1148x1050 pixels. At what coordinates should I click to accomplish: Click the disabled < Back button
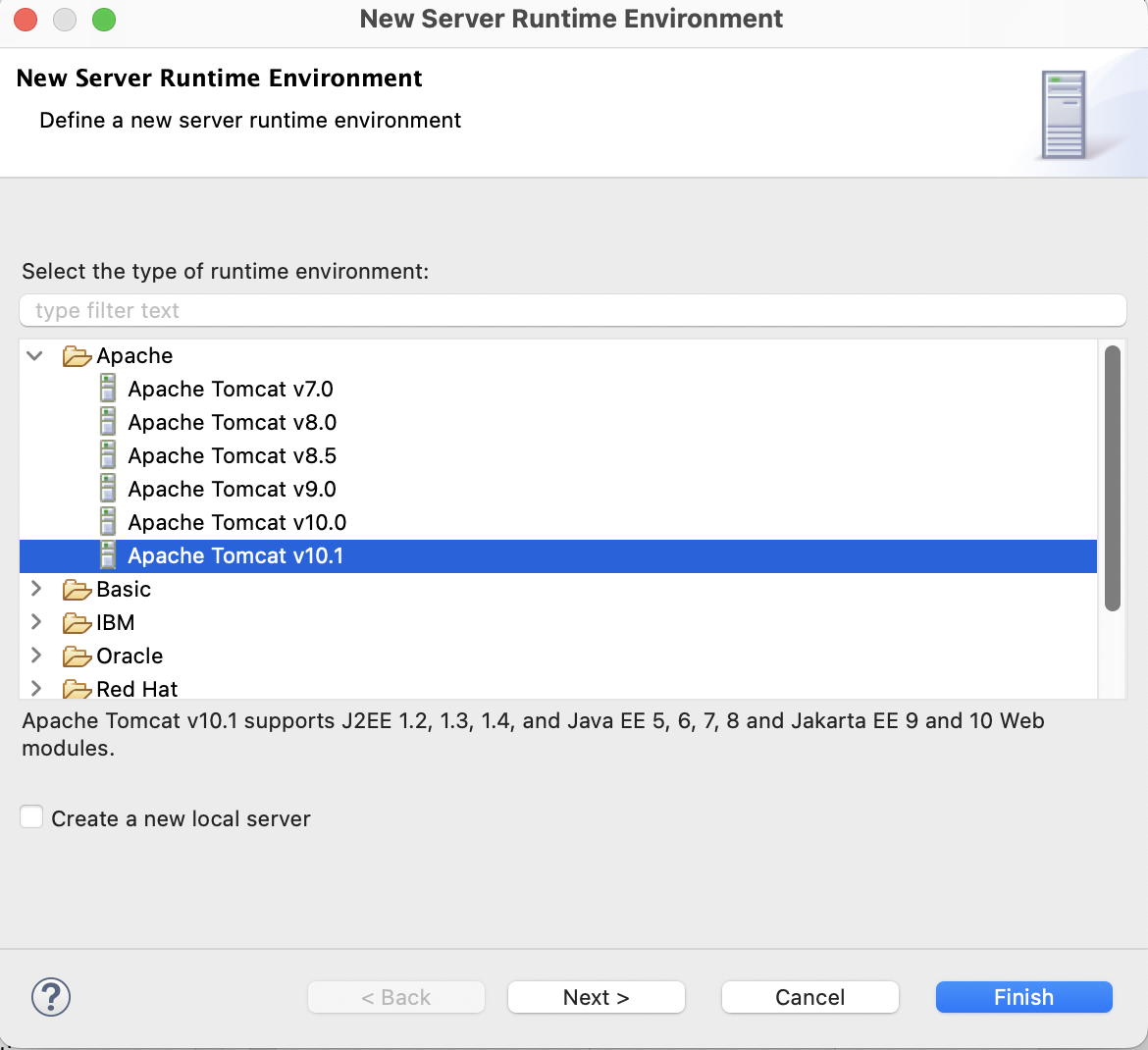(396, 997)
